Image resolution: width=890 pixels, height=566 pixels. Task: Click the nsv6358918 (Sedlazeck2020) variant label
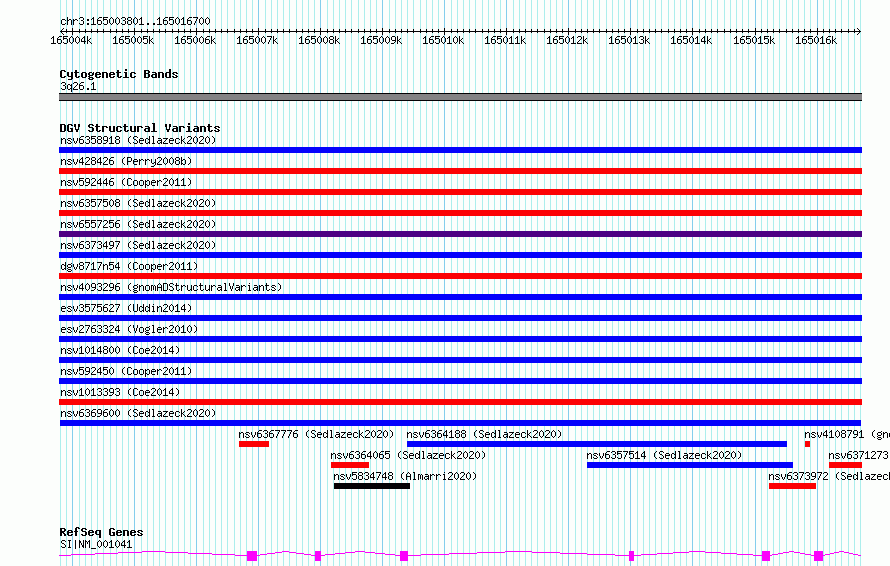[x=138, y=140]
